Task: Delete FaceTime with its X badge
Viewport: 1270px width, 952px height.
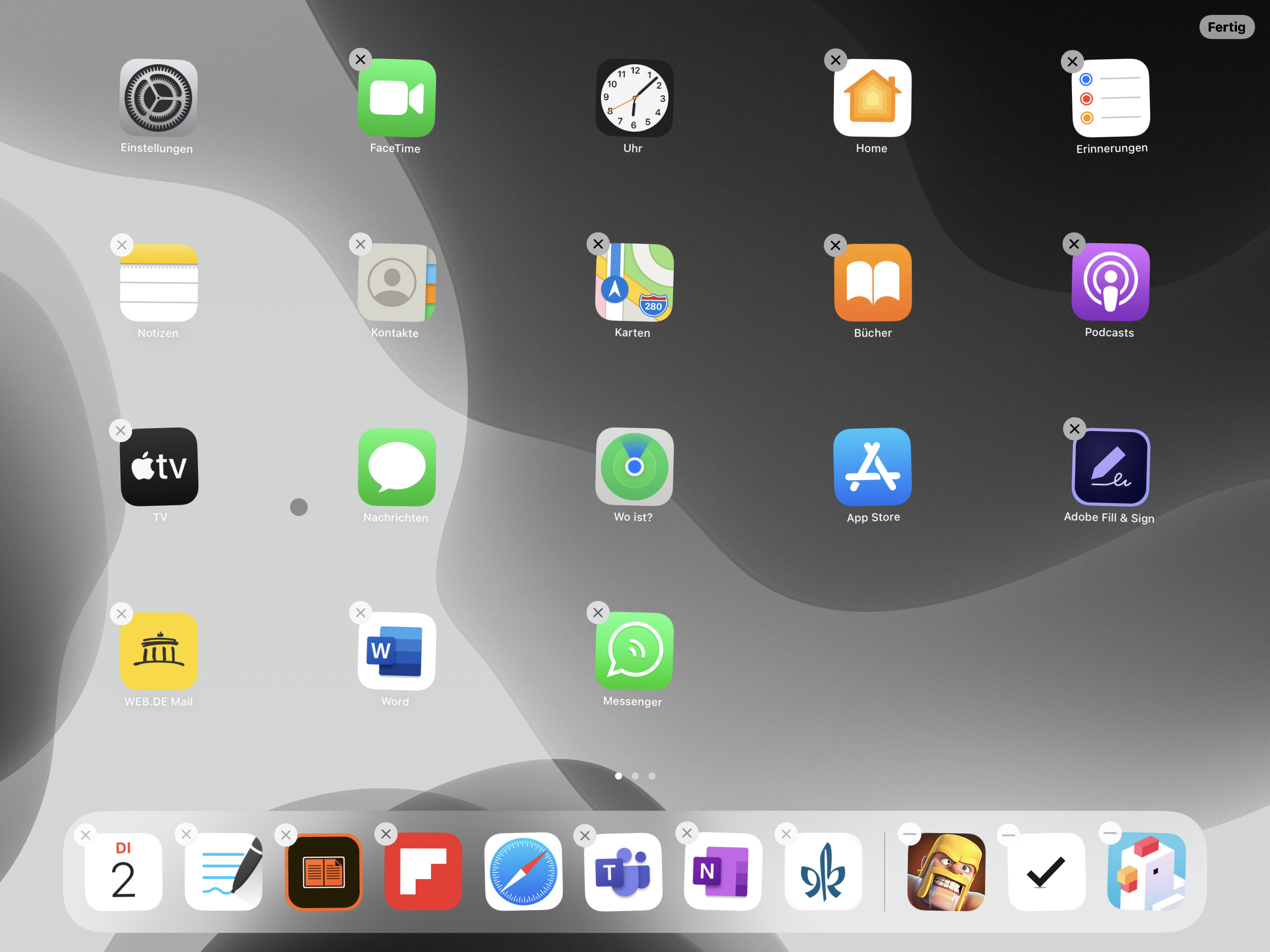Action: 361,59
